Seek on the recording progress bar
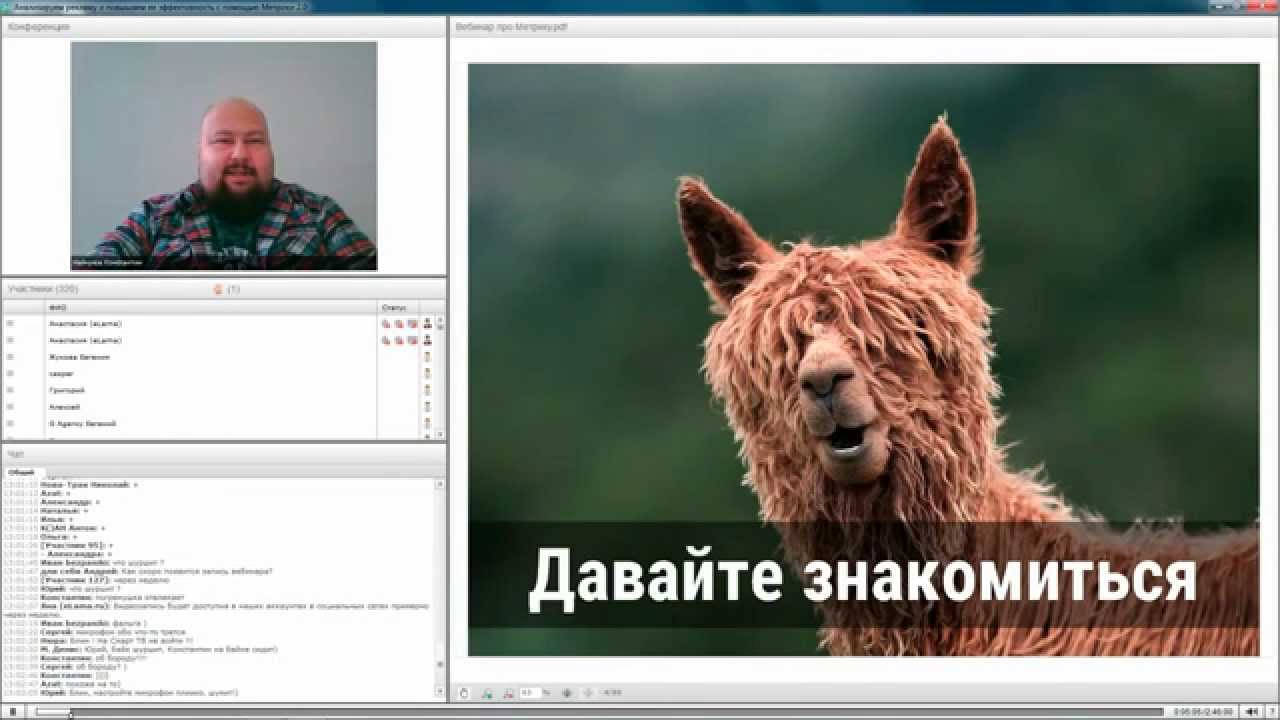 click(x=600, y=712)
